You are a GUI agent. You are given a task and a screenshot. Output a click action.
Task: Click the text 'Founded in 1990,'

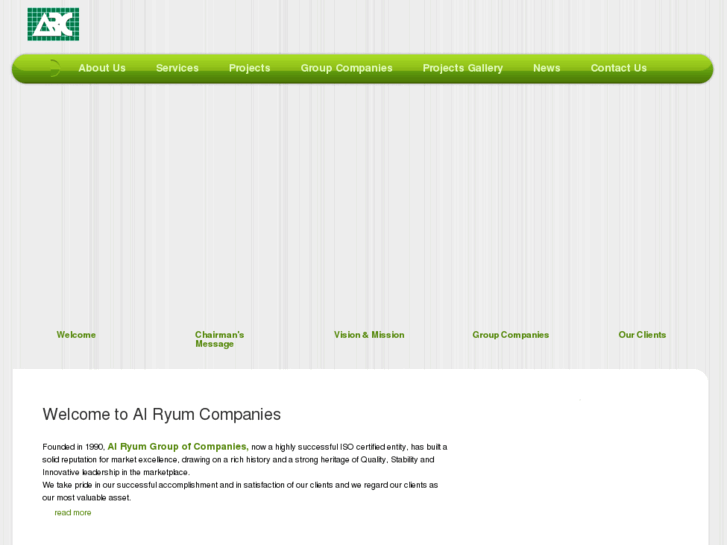pyautogui.click(x=74, y=447)
